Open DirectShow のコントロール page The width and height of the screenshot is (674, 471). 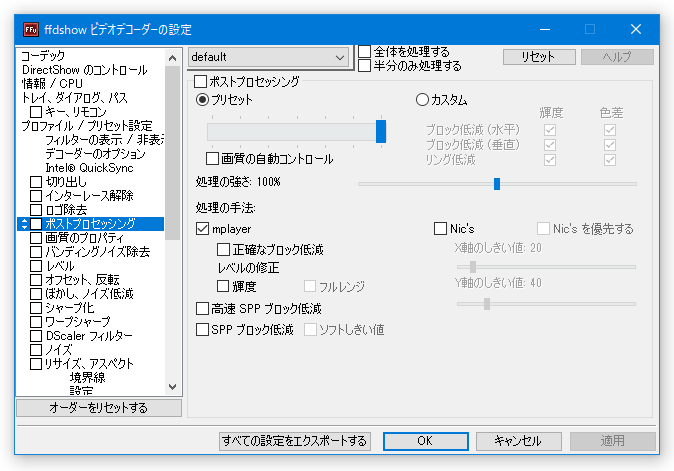85,70
